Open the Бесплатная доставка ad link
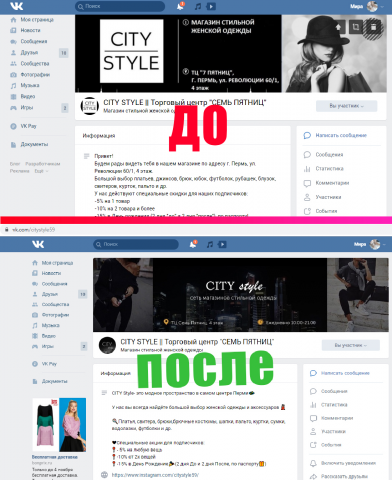 (x=55, y=457)
